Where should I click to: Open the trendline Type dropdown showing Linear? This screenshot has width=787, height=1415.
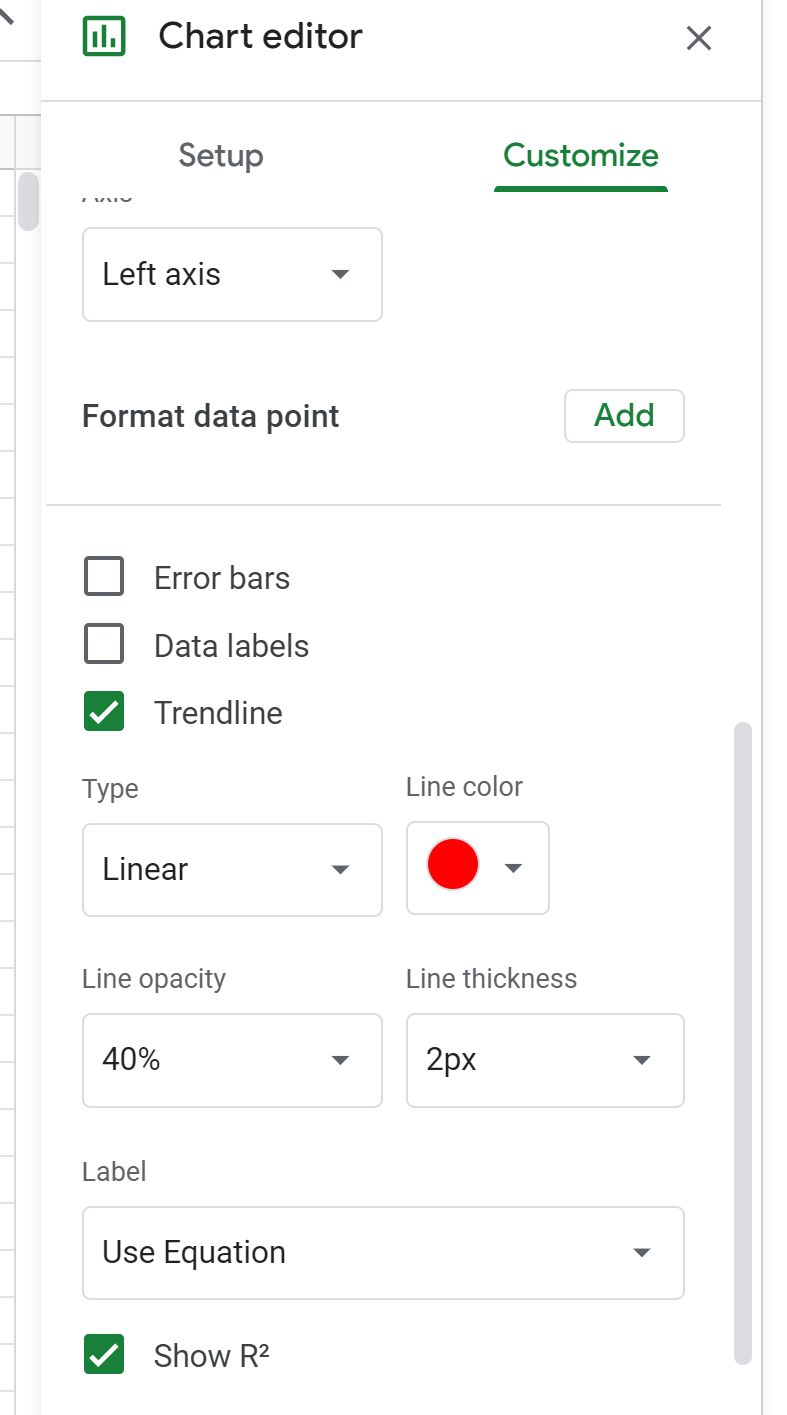click(232, 870)
